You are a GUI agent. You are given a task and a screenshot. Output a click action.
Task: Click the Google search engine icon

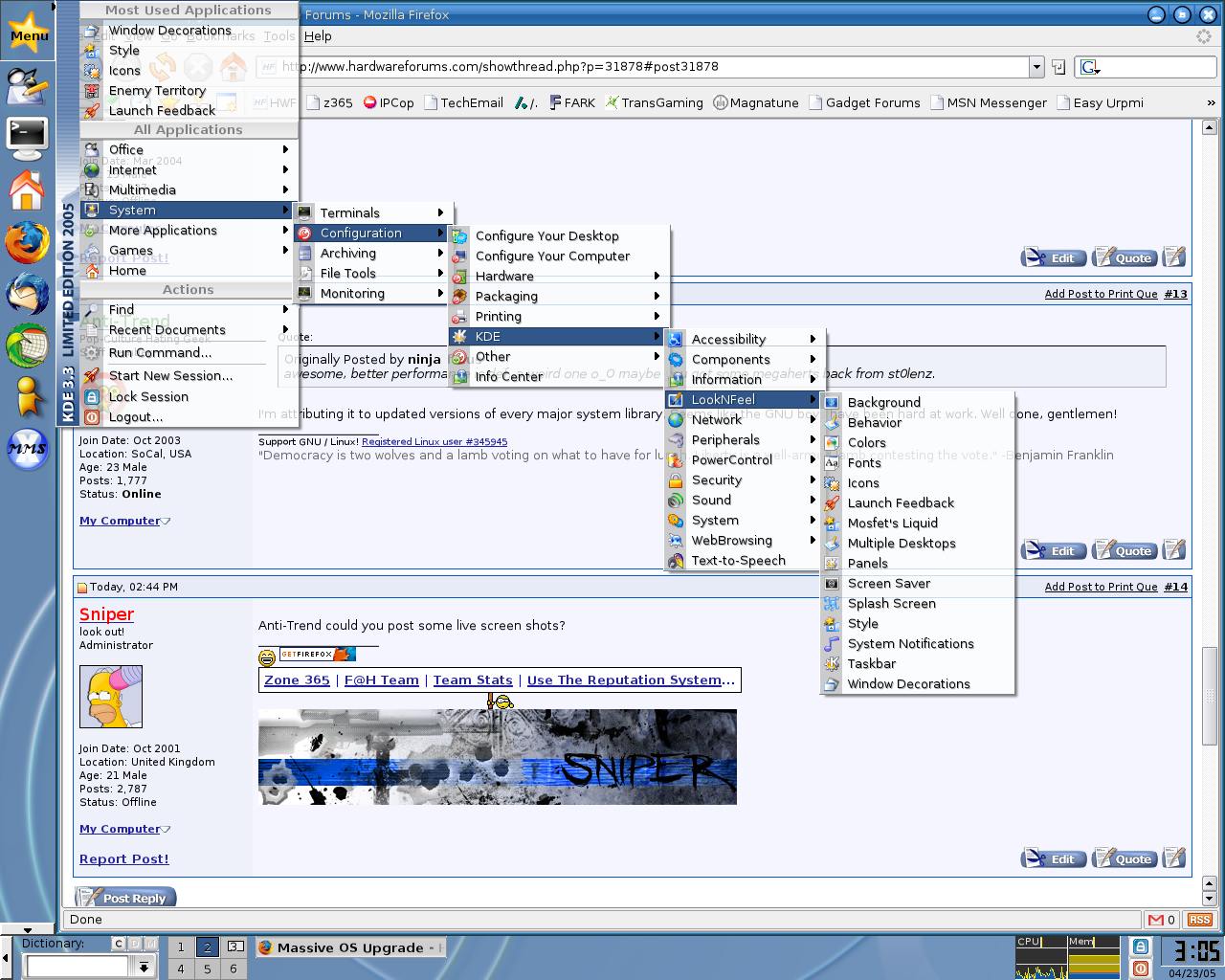[x=1089, y=66]
